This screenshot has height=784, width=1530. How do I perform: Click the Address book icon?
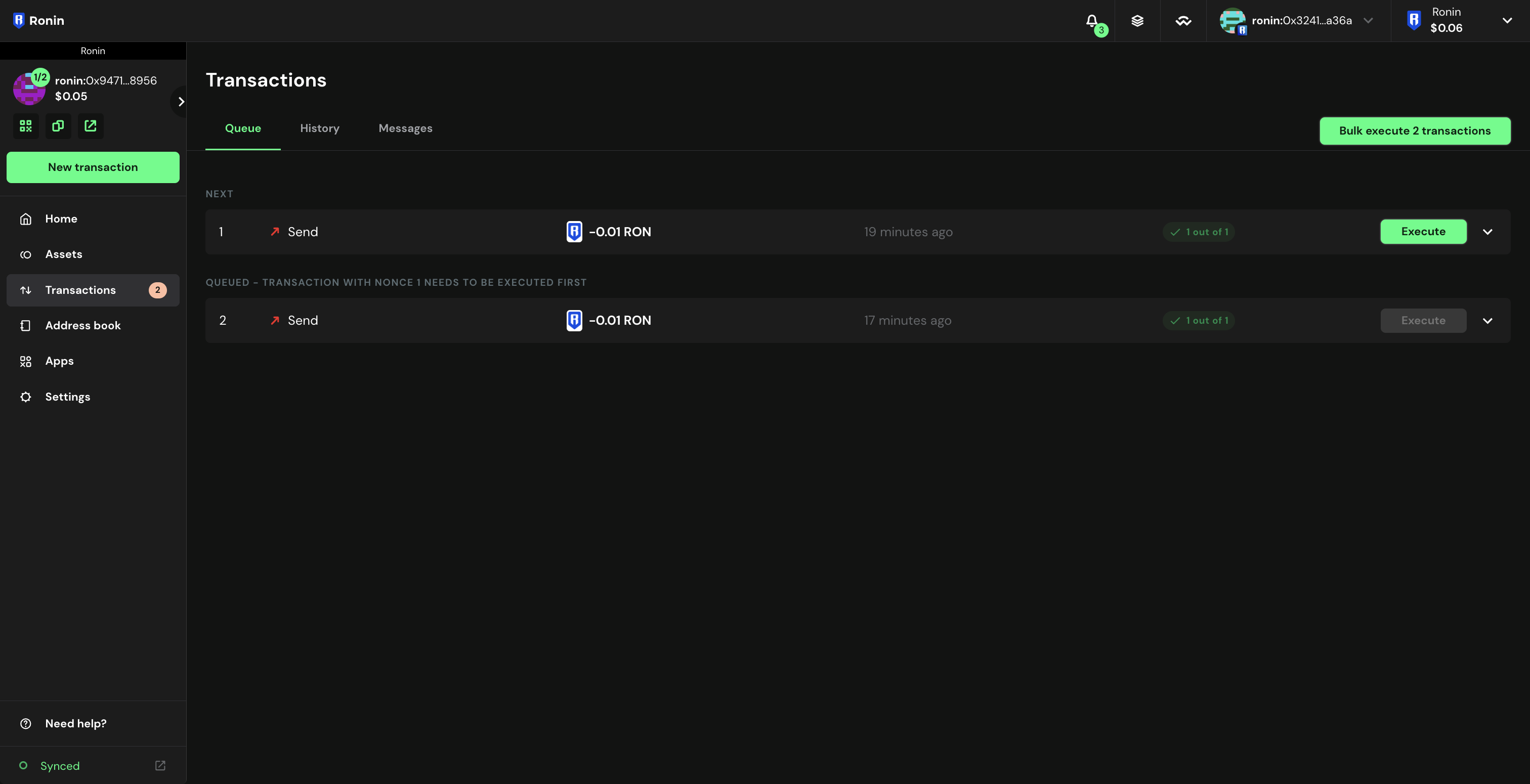(25, 325)
